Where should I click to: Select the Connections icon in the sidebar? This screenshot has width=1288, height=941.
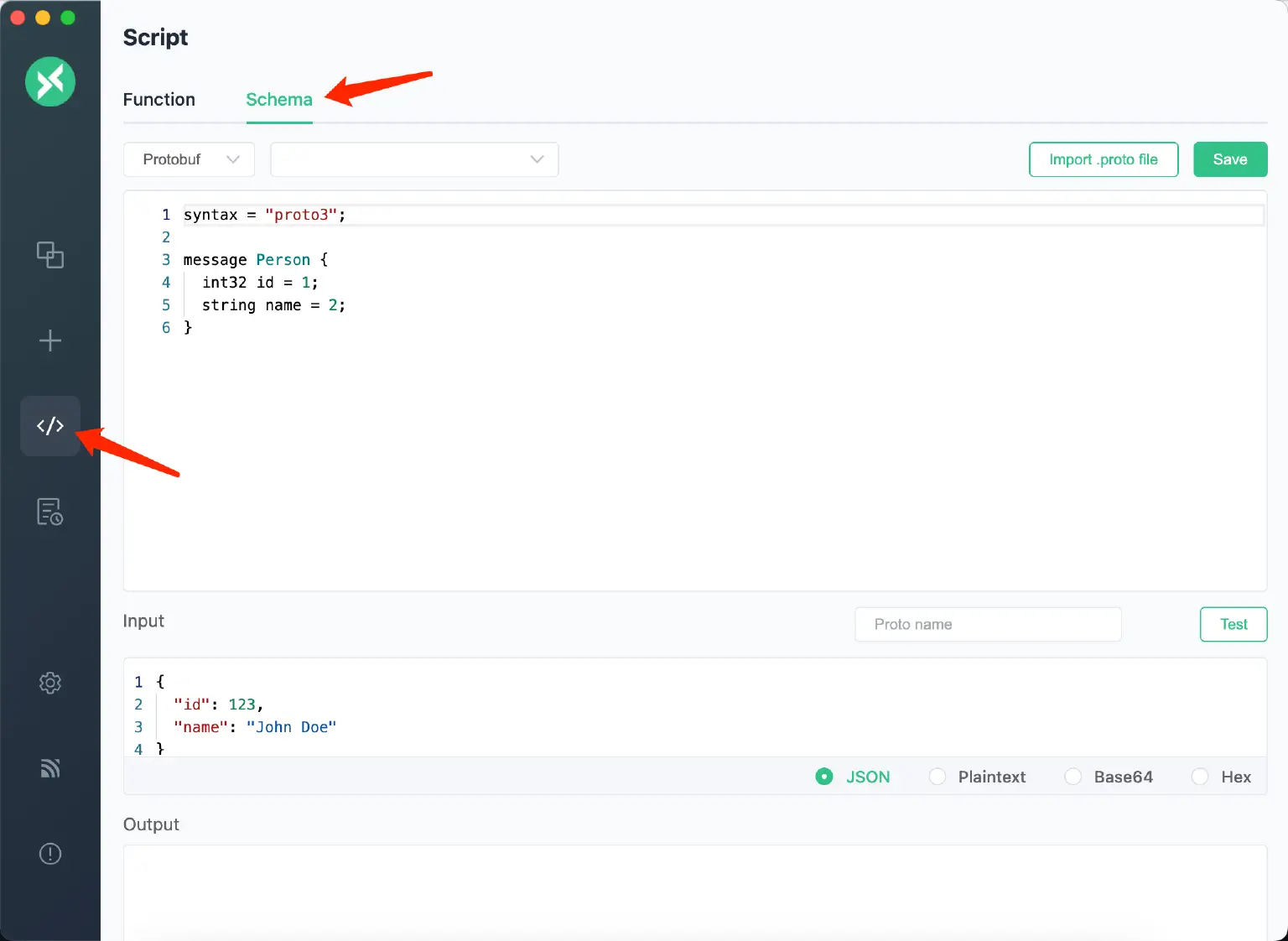pyautogui.click(x=50, y=255)
